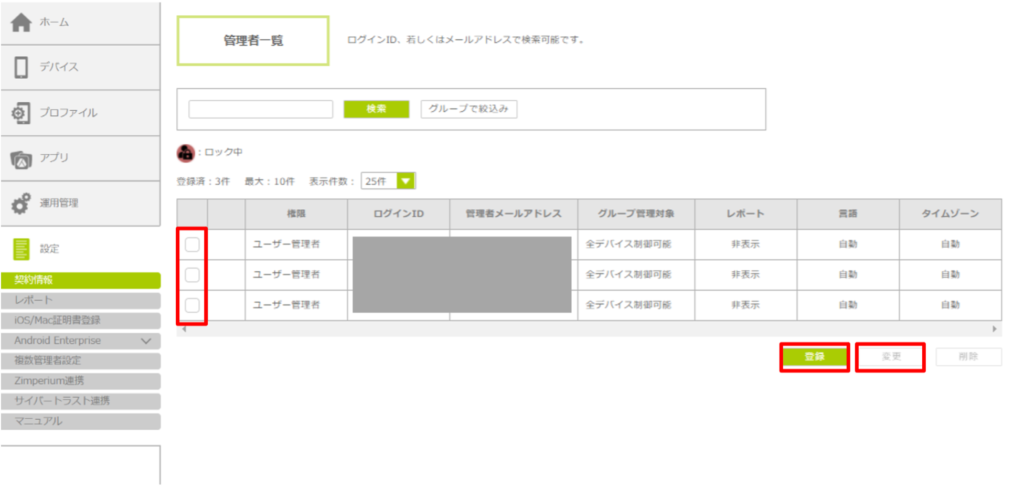Open the 運用管理 gears icon

(20, 203)
